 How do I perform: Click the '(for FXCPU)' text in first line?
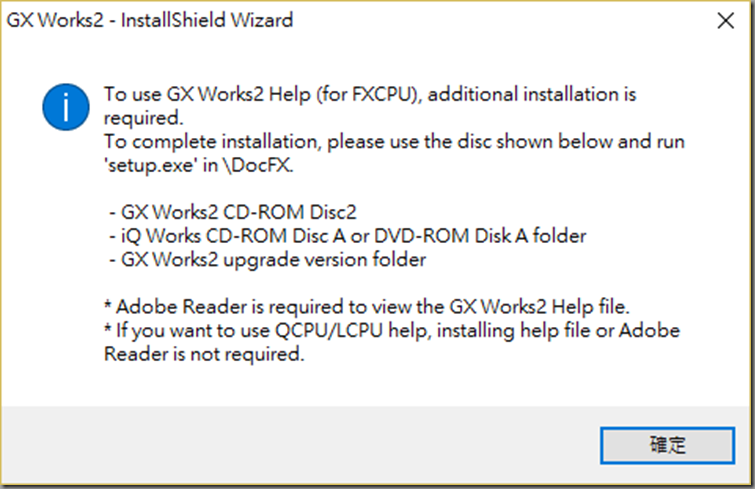369,94
